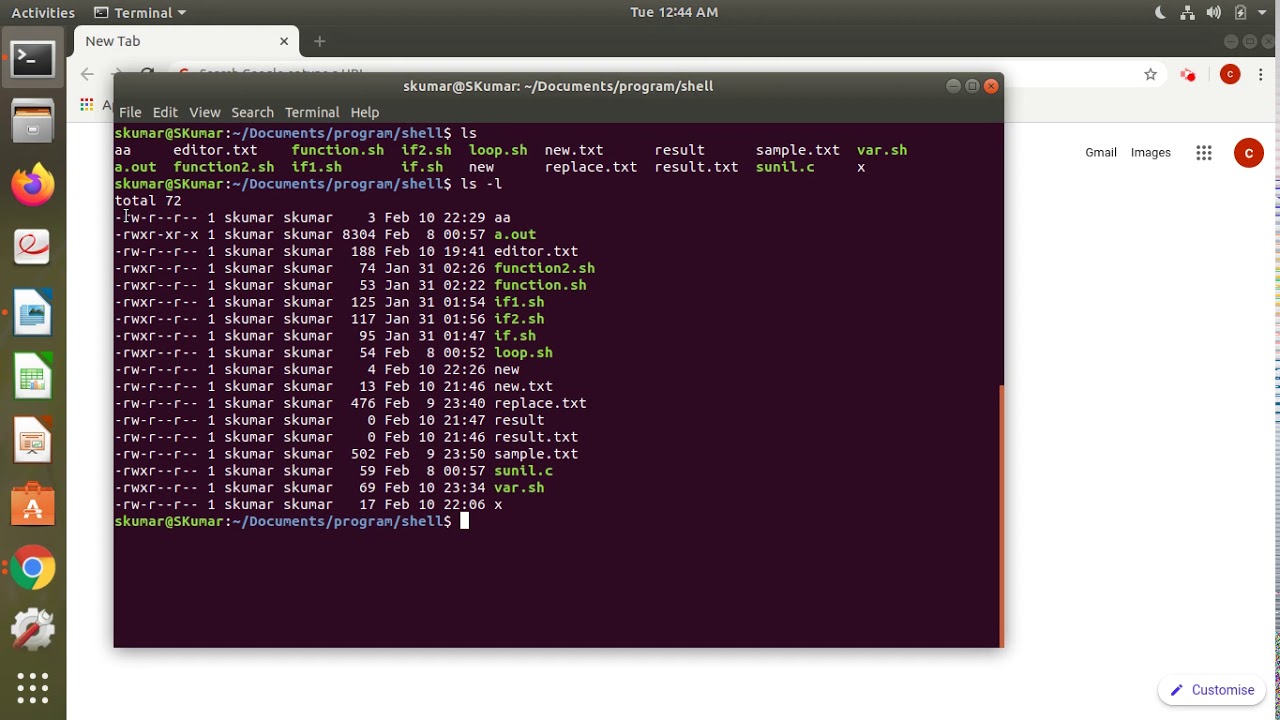Launch the Files manager from the dock
The image size is (1280, 720).
pos(32,122)
